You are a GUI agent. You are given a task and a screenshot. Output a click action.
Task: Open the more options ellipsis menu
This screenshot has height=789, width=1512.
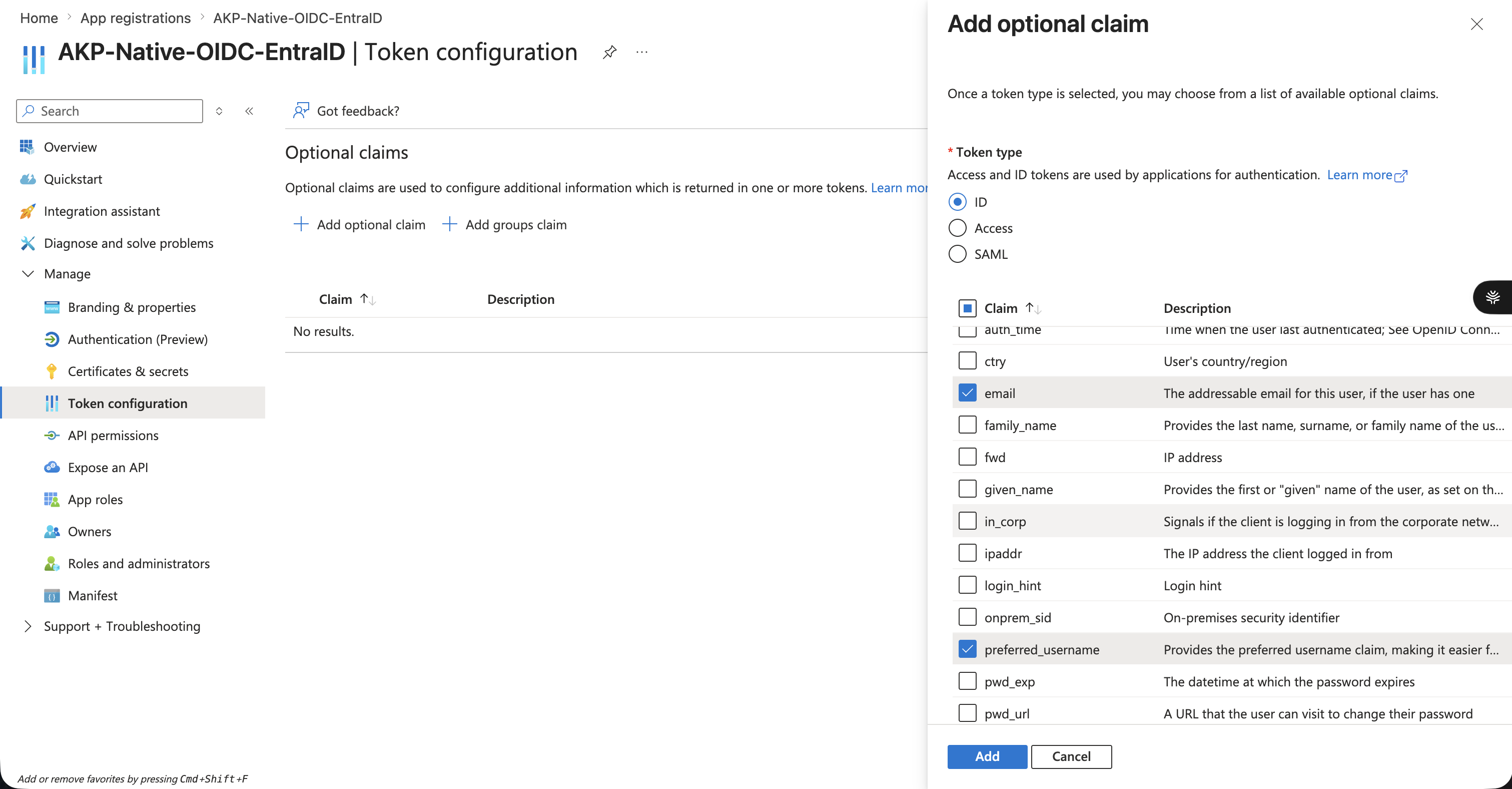(x=641, y=52)
